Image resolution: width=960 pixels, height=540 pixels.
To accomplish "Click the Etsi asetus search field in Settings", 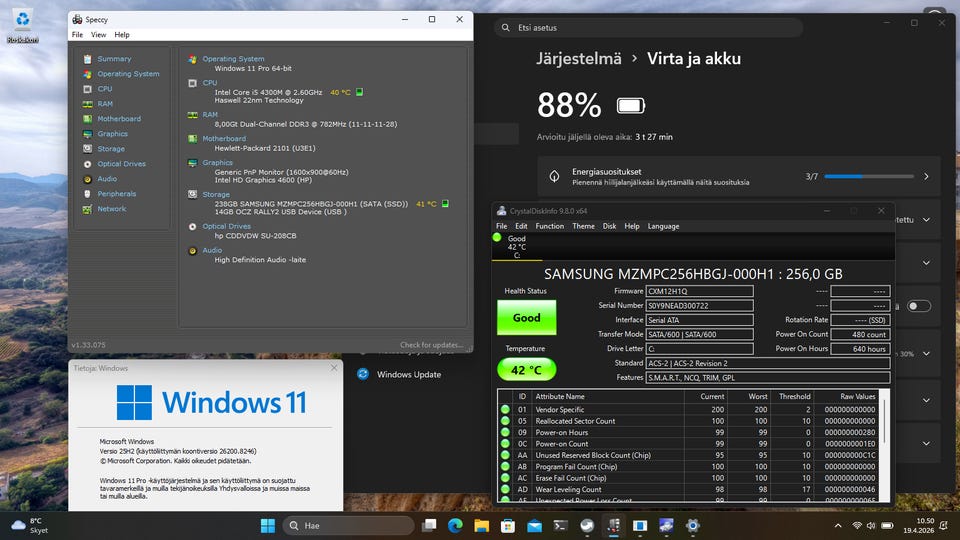I will [648, 28].
